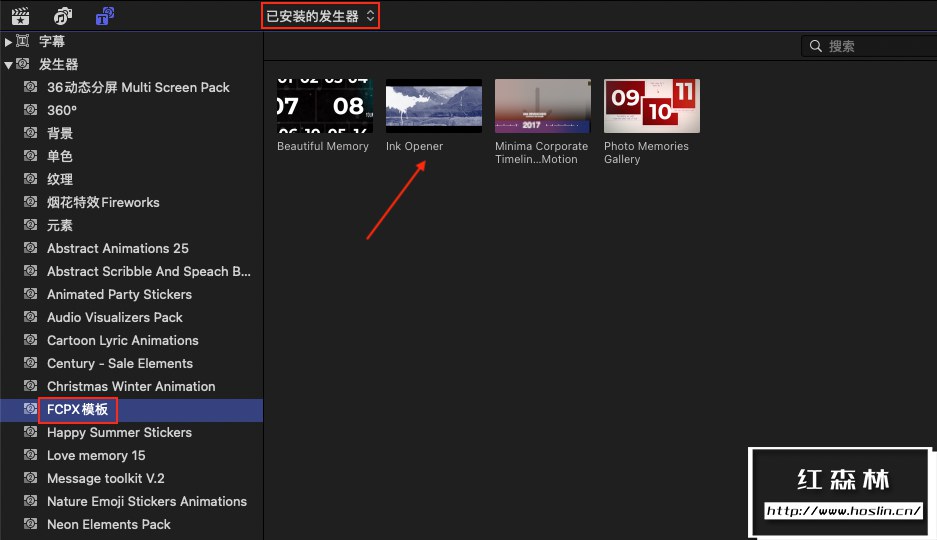The image size is (937, 540).
Task: Click generator icon beside 360°
Action: [x=30, y=109]
